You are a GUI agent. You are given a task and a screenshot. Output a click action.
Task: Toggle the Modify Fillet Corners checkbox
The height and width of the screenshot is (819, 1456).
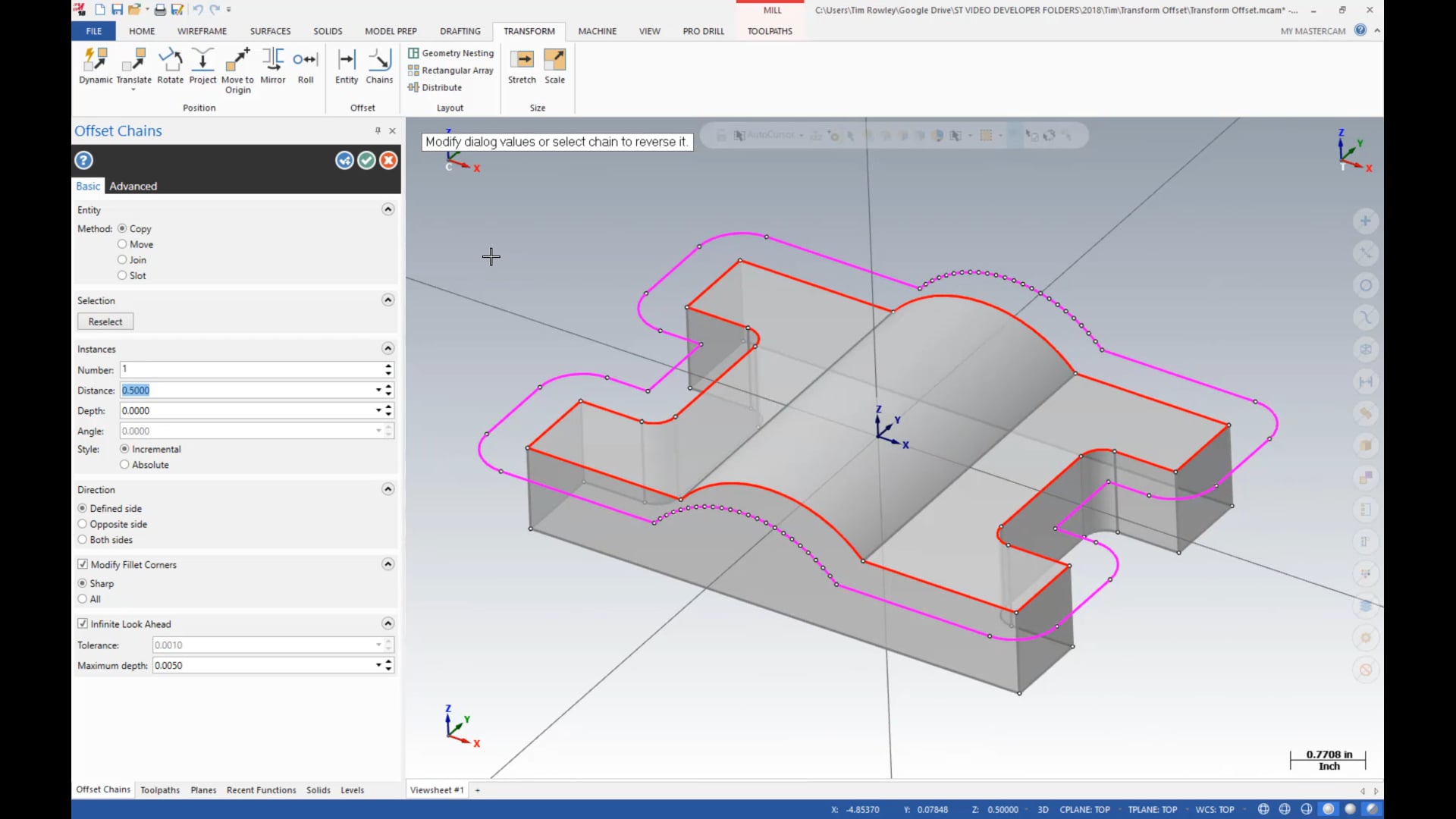(82, 564)
